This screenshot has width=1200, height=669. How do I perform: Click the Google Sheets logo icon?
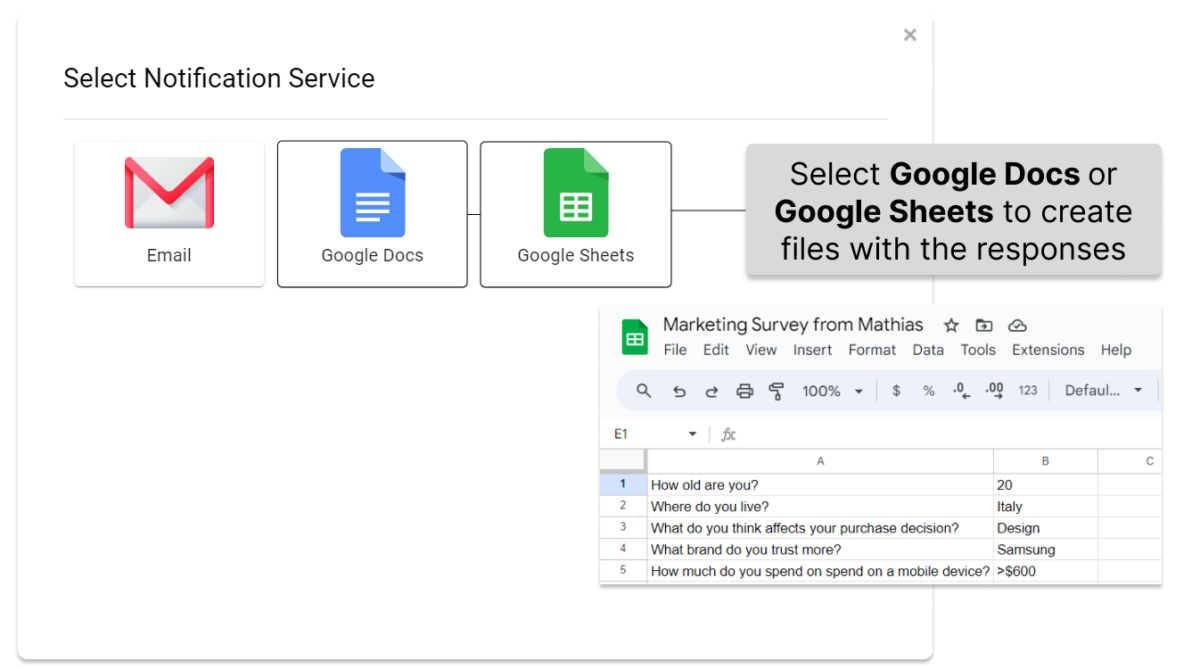pyautogui.click(x=634, y=337)
